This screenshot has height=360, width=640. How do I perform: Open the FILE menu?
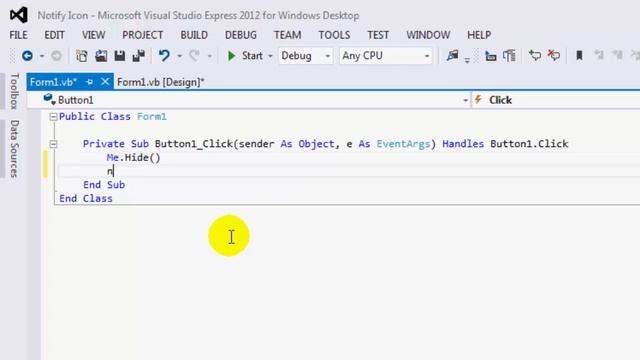coord(18,35)
